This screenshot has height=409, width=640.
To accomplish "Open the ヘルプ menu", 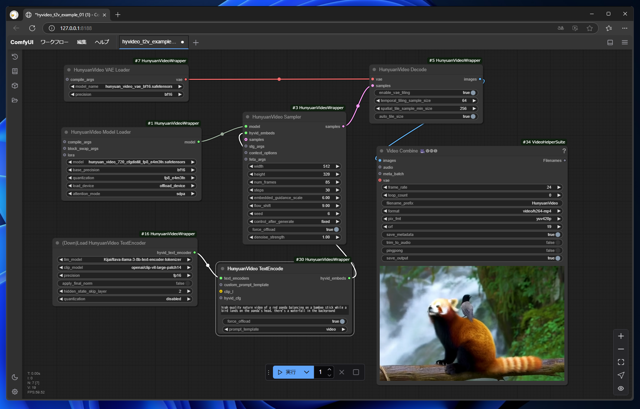I will [102, 42].
